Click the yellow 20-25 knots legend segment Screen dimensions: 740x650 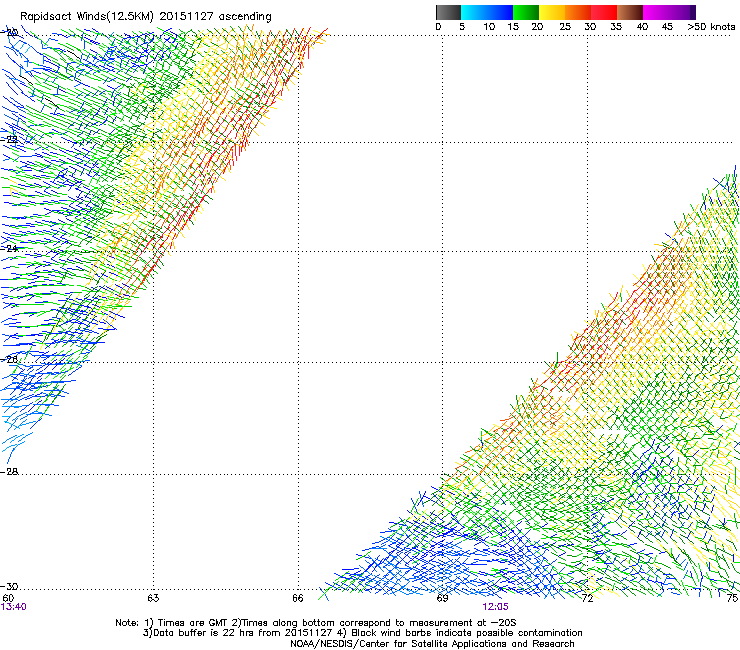point(552,12)
